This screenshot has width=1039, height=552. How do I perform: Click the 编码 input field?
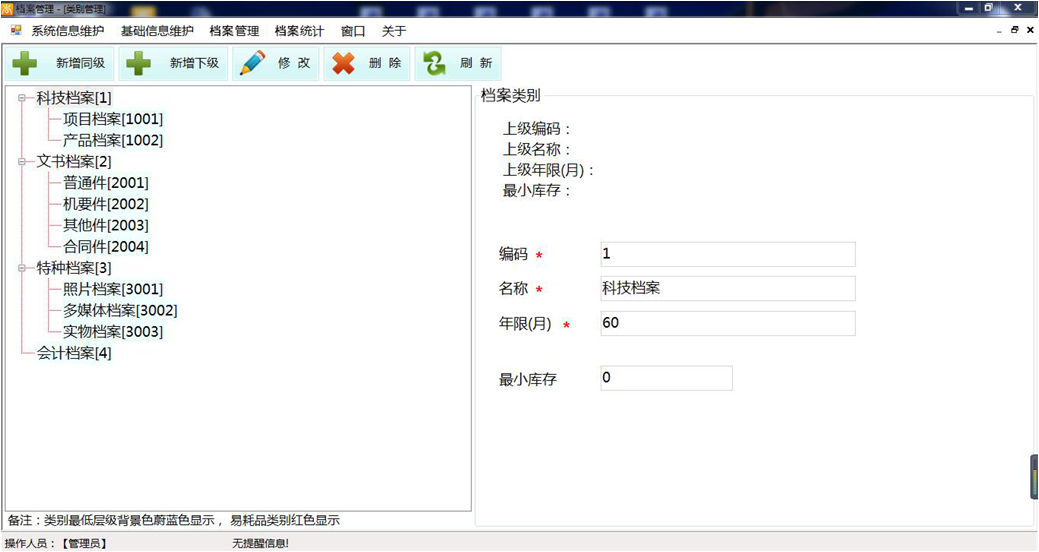(727, 254)
